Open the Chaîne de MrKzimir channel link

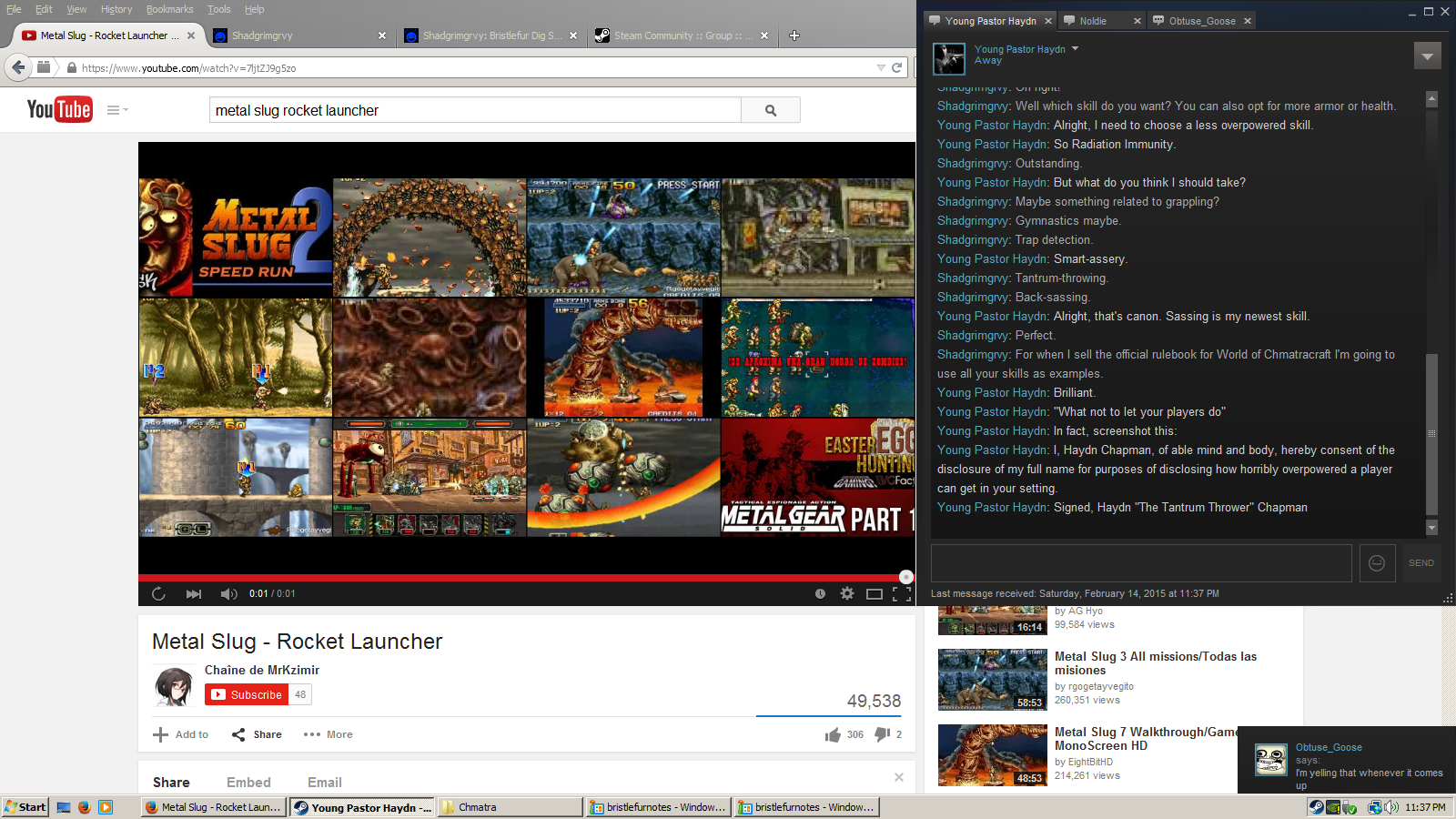click(x=262, y=670)
